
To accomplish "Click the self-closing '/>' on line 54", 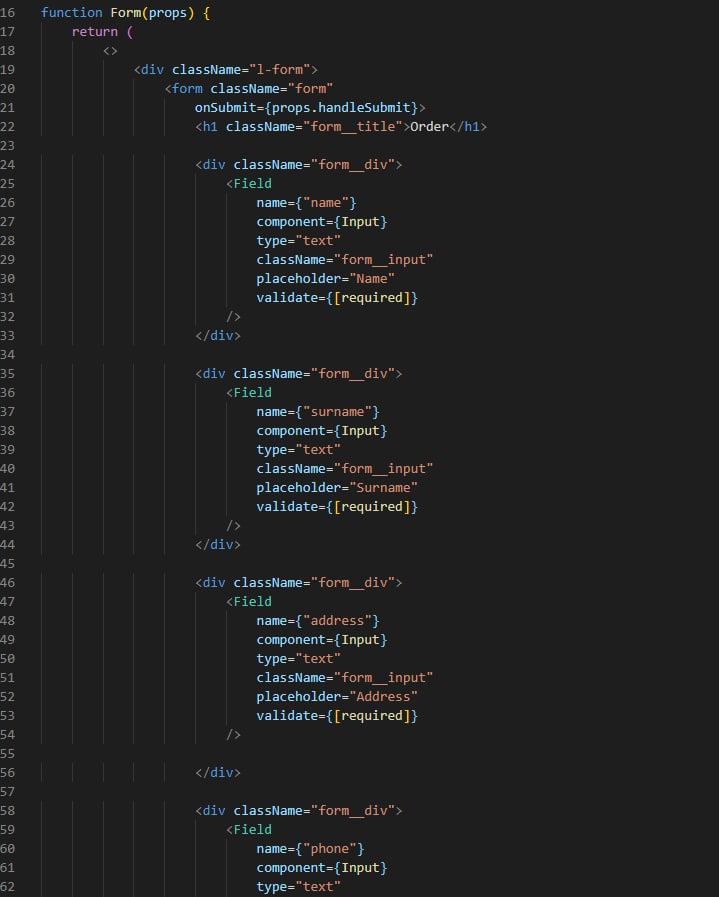I will [x=233, y=735].
